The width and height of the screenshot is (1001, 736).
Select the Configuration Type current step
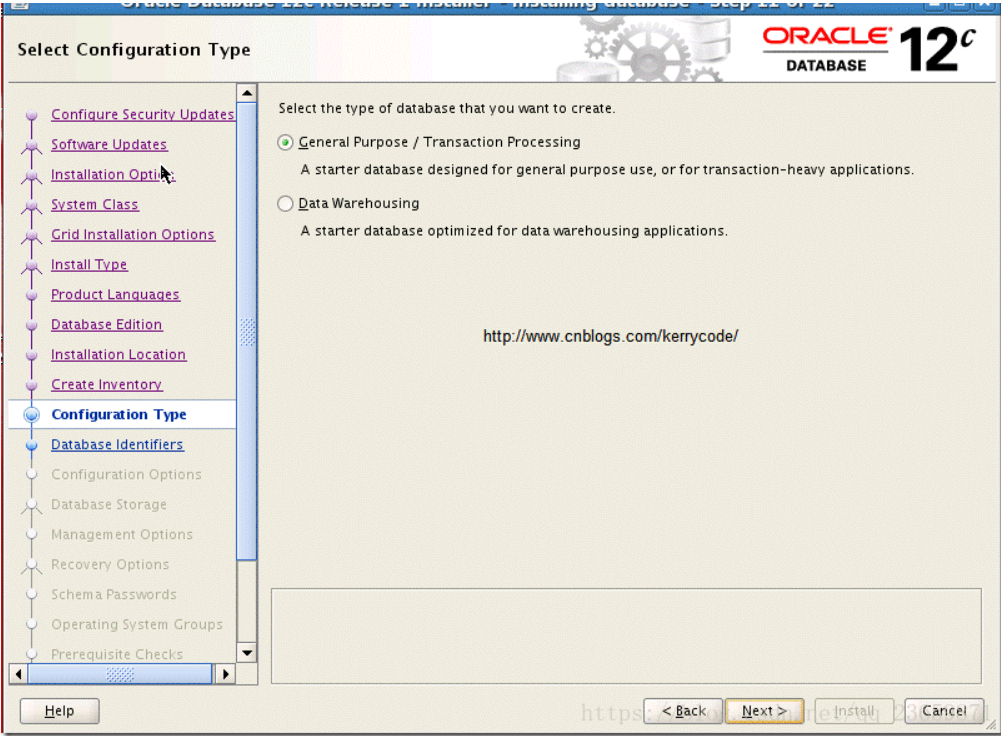[x=119, y=414]
